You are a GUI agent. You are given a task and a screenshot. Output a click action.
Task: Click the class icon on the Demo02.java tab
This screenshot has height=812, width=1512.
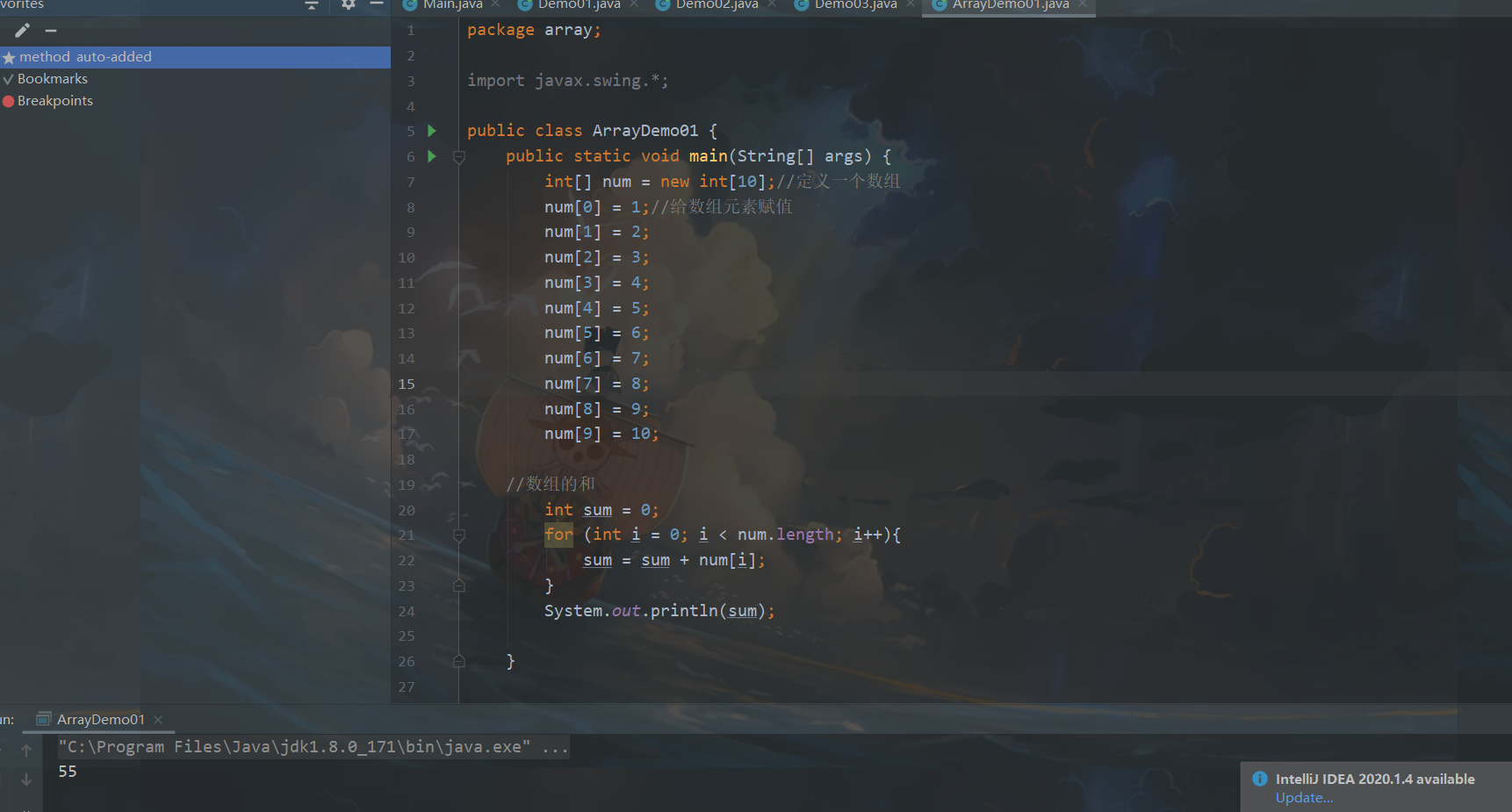point(663,4)
